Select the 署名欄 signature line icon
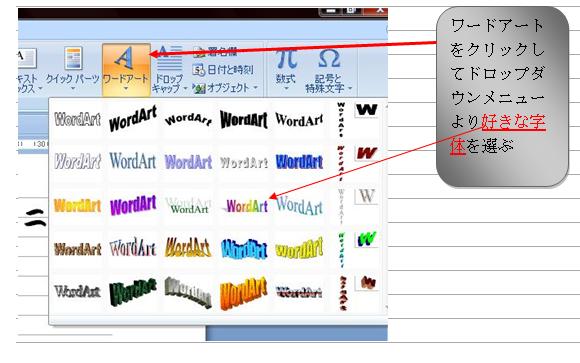Viewport: 580px width, 363px height. coord(199,52)
